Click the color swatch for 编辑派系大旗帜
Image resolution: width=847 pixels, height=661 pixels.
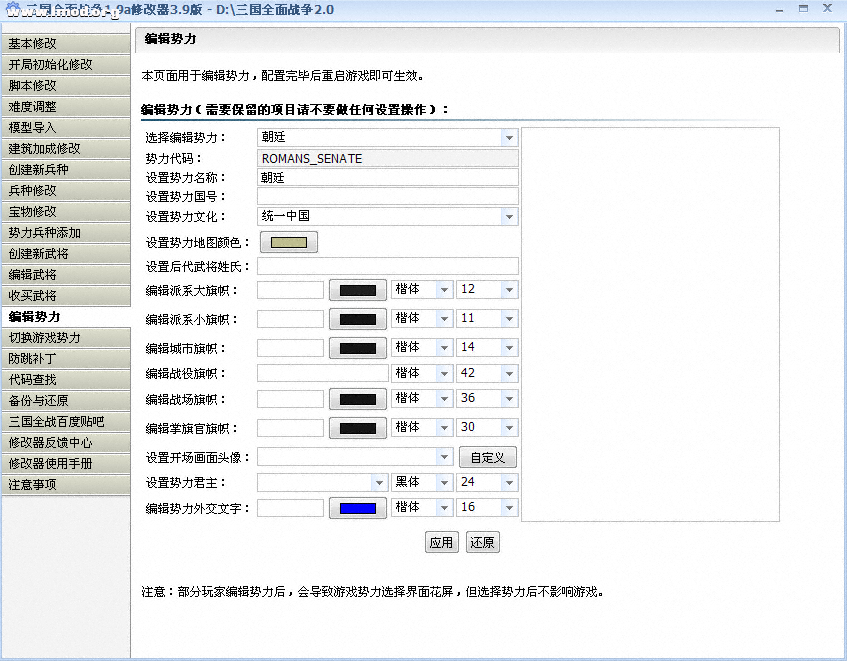point(358,291)
